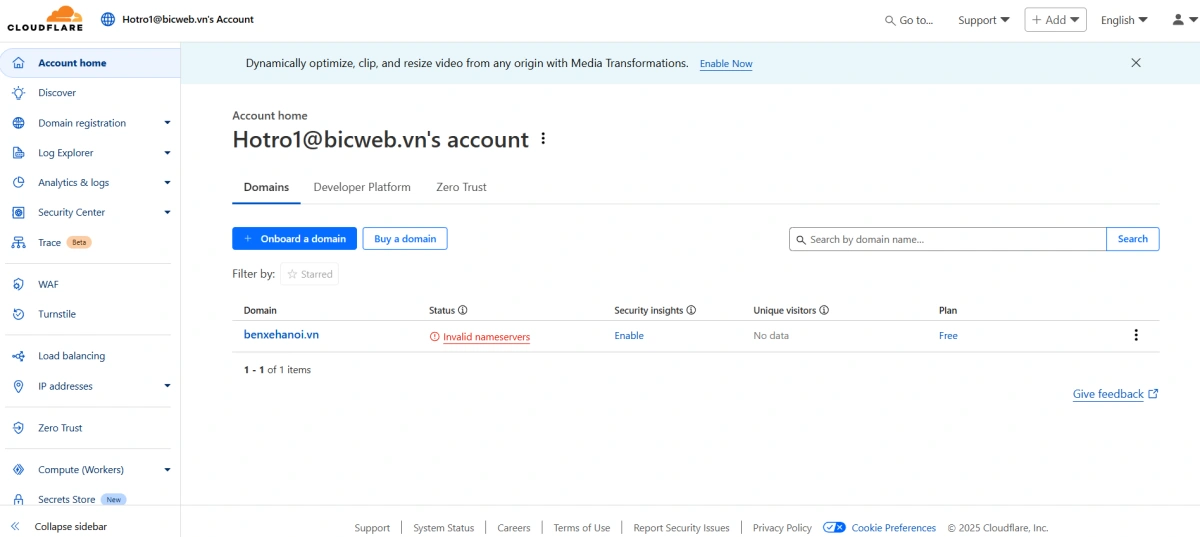Click the Security Center icon
1200x537 pixels.
(18, 212)
